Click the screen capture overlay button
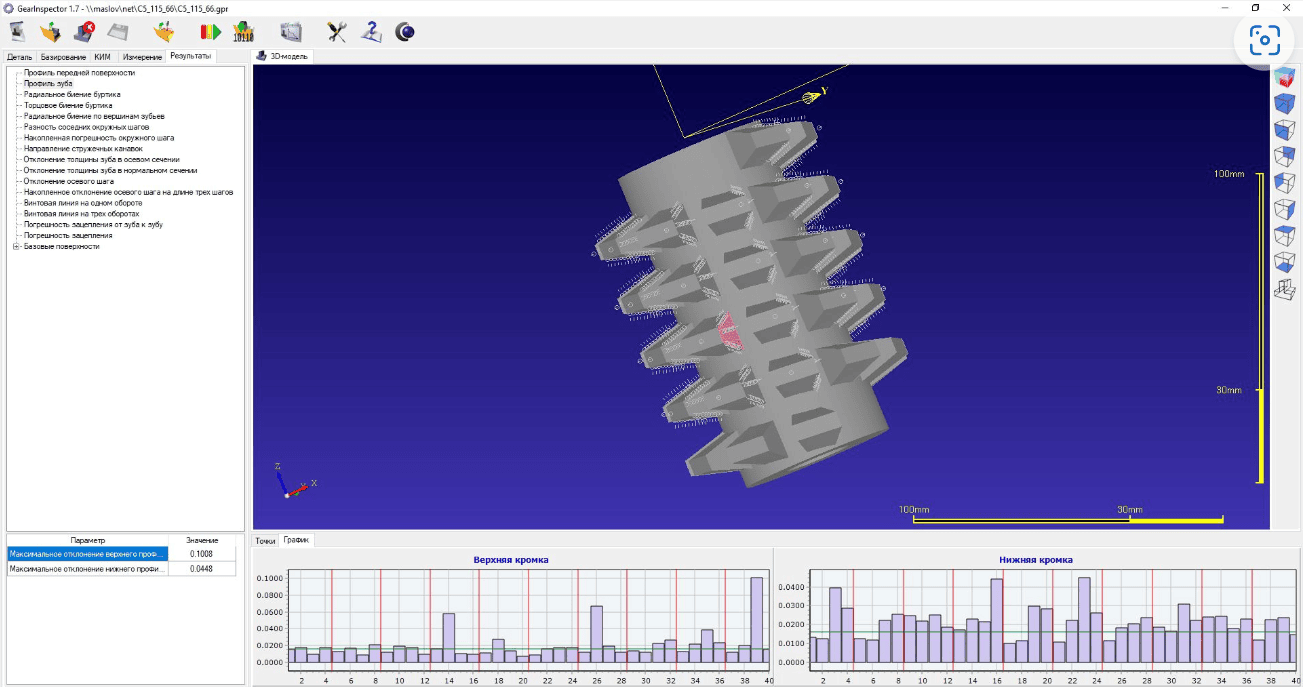 click(x=1265, y=40)
